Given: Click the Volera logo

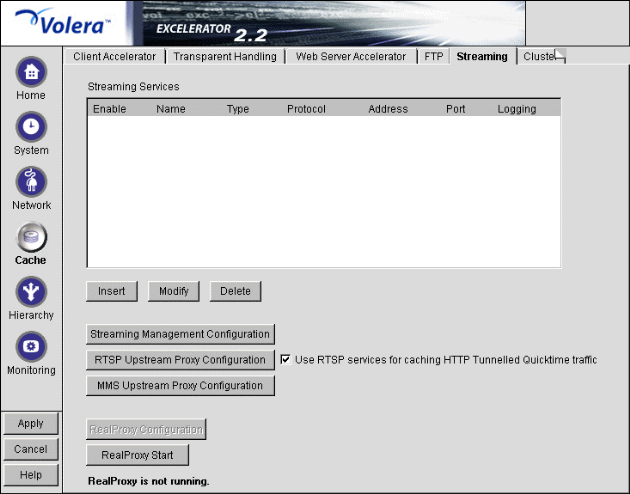Looking at the screenshot, I should (x=63, y=23).
